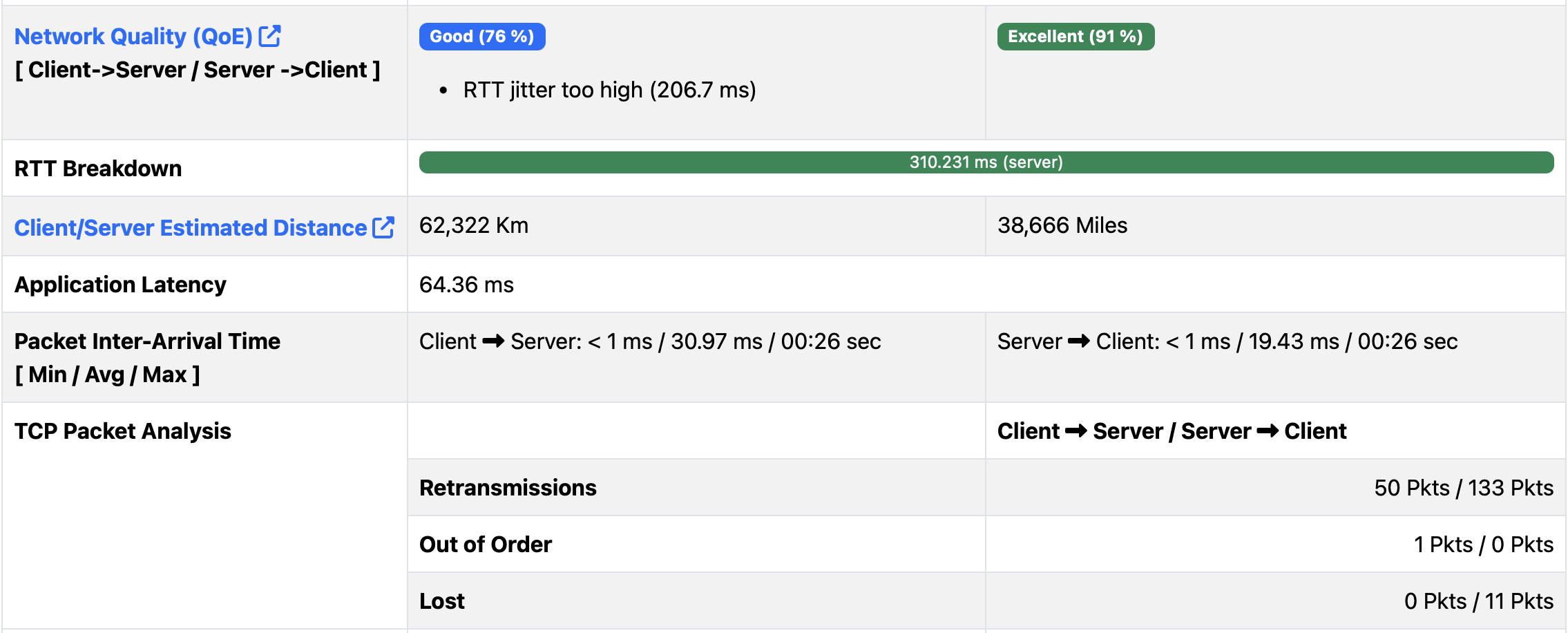Click the Out of Order row label
The height and width of the screenshot is (633, 1568).
point(486,545)
